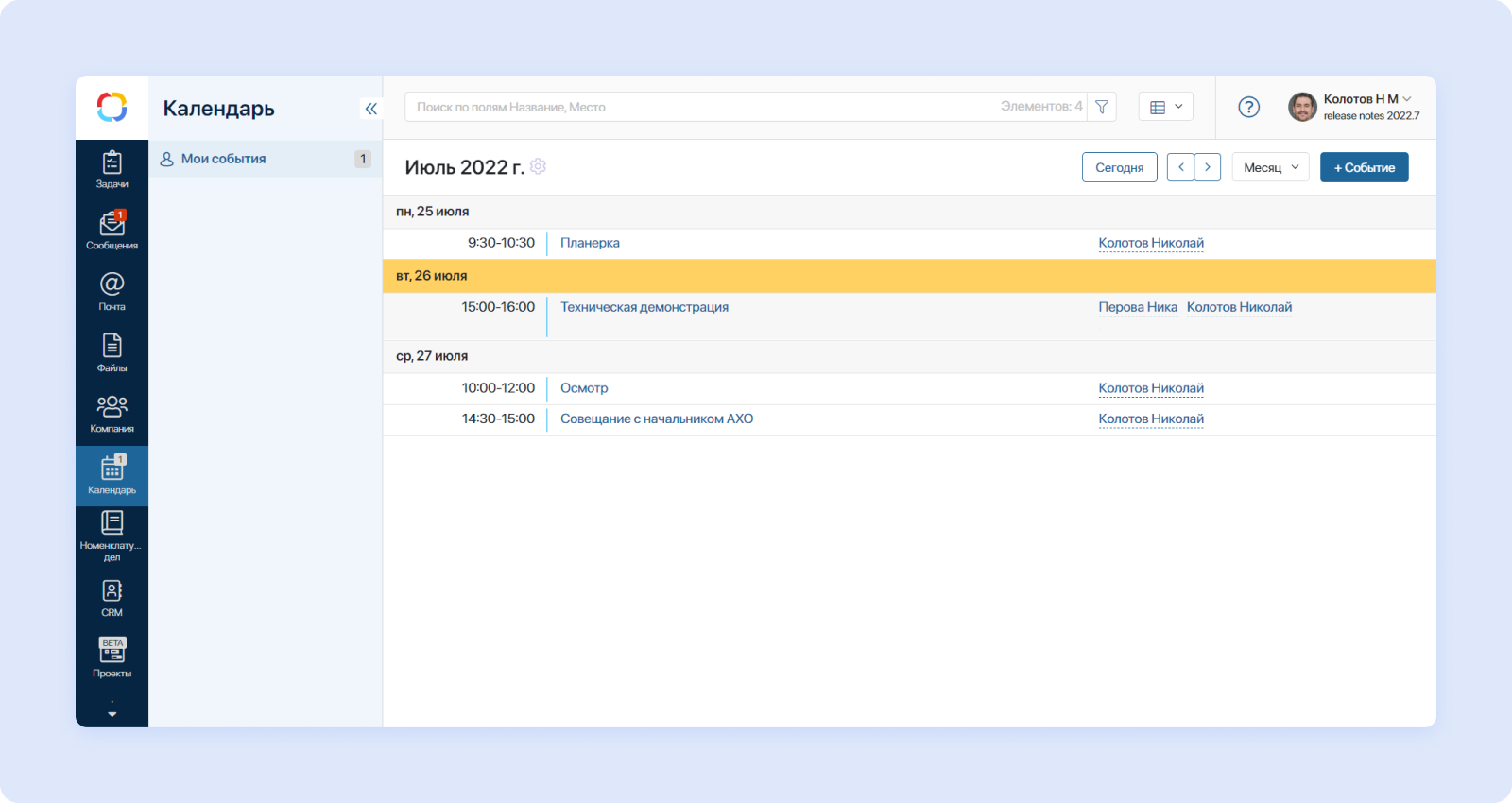Screen dimensions: 1512x803
Task: Open Сообщения inbox icon
Action: 112,231
